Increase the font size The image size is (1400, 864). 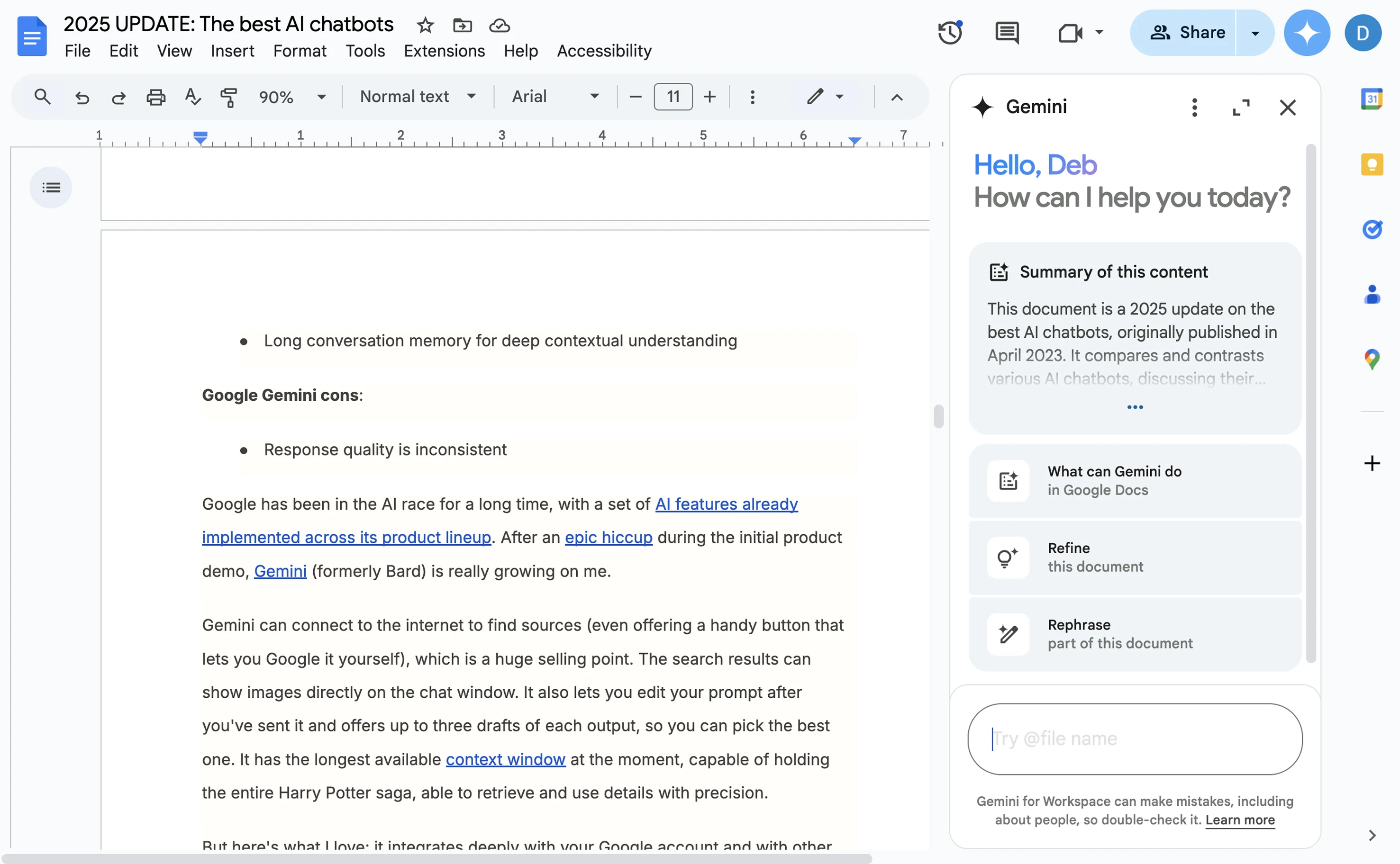[x=709, y=97]
